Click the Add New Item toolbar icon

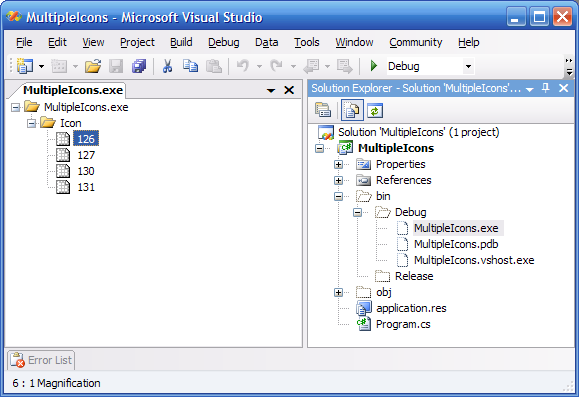pyautogui.click(x=59, y=66)
